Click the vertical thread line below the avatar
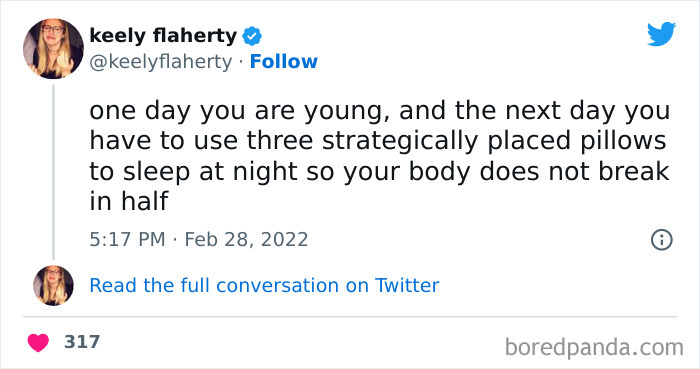The width and height of the screenshot is (700, 369). [54, 172]
